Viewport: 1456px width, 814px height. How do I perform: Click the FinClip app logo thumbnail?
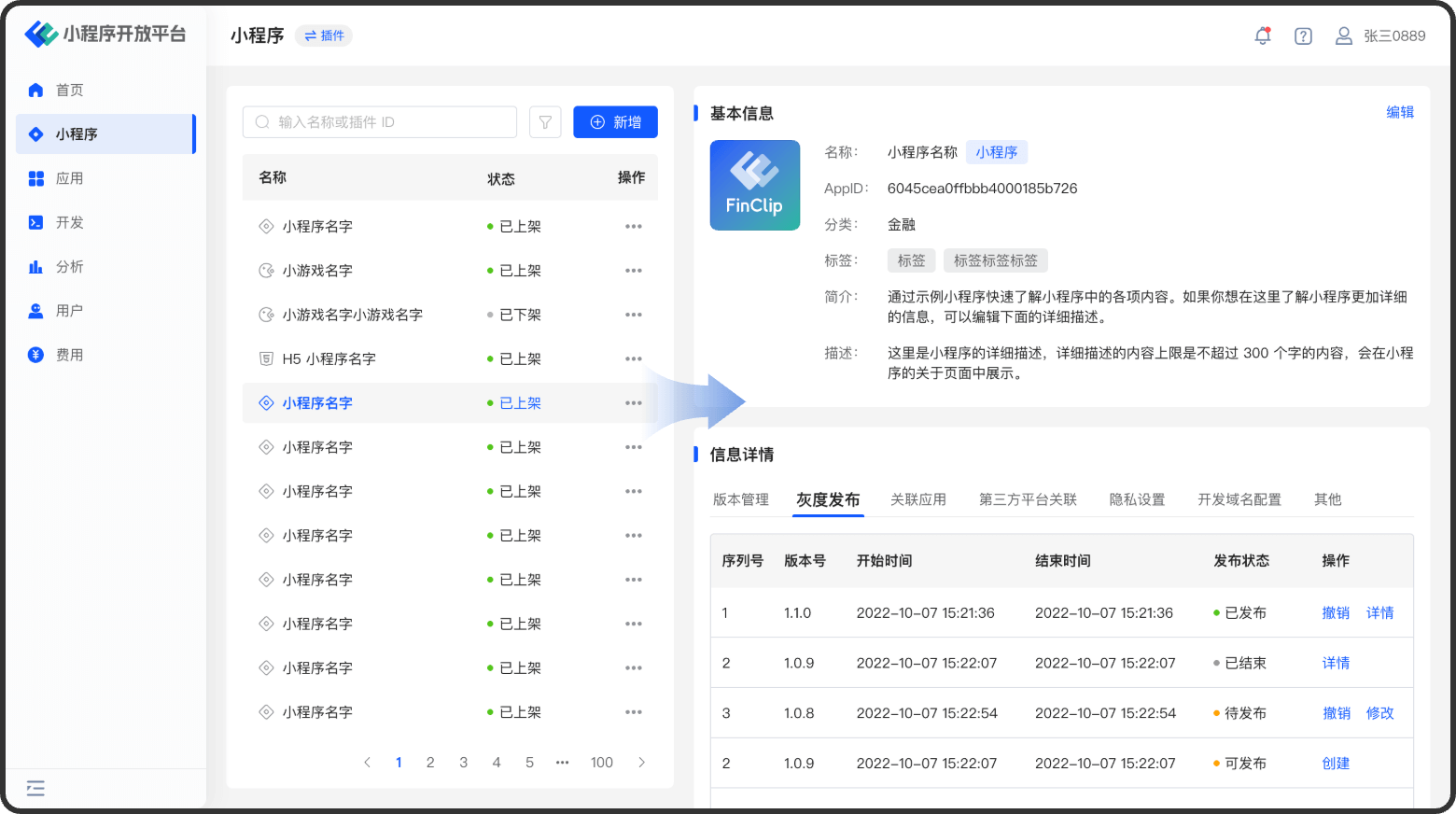(754, 185)
